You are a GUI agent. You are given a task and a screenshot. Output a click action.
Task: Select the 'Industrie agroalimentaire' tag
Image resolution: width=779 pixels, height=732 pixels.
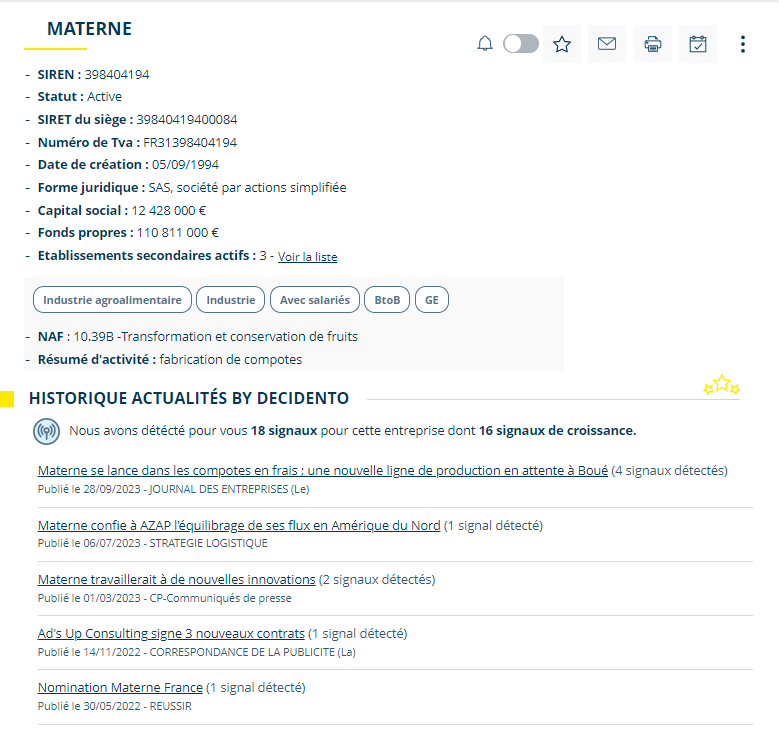[112, 300]
